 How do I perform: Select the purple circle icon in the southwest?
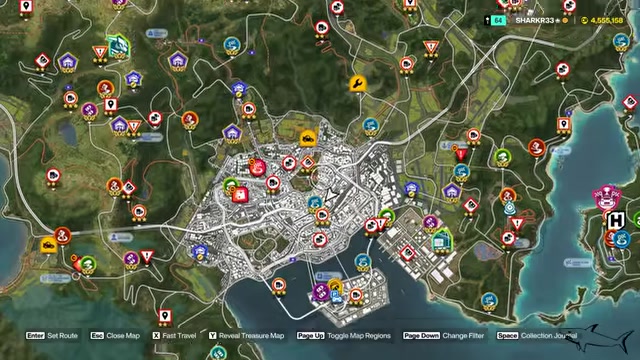tap(131, 259)
